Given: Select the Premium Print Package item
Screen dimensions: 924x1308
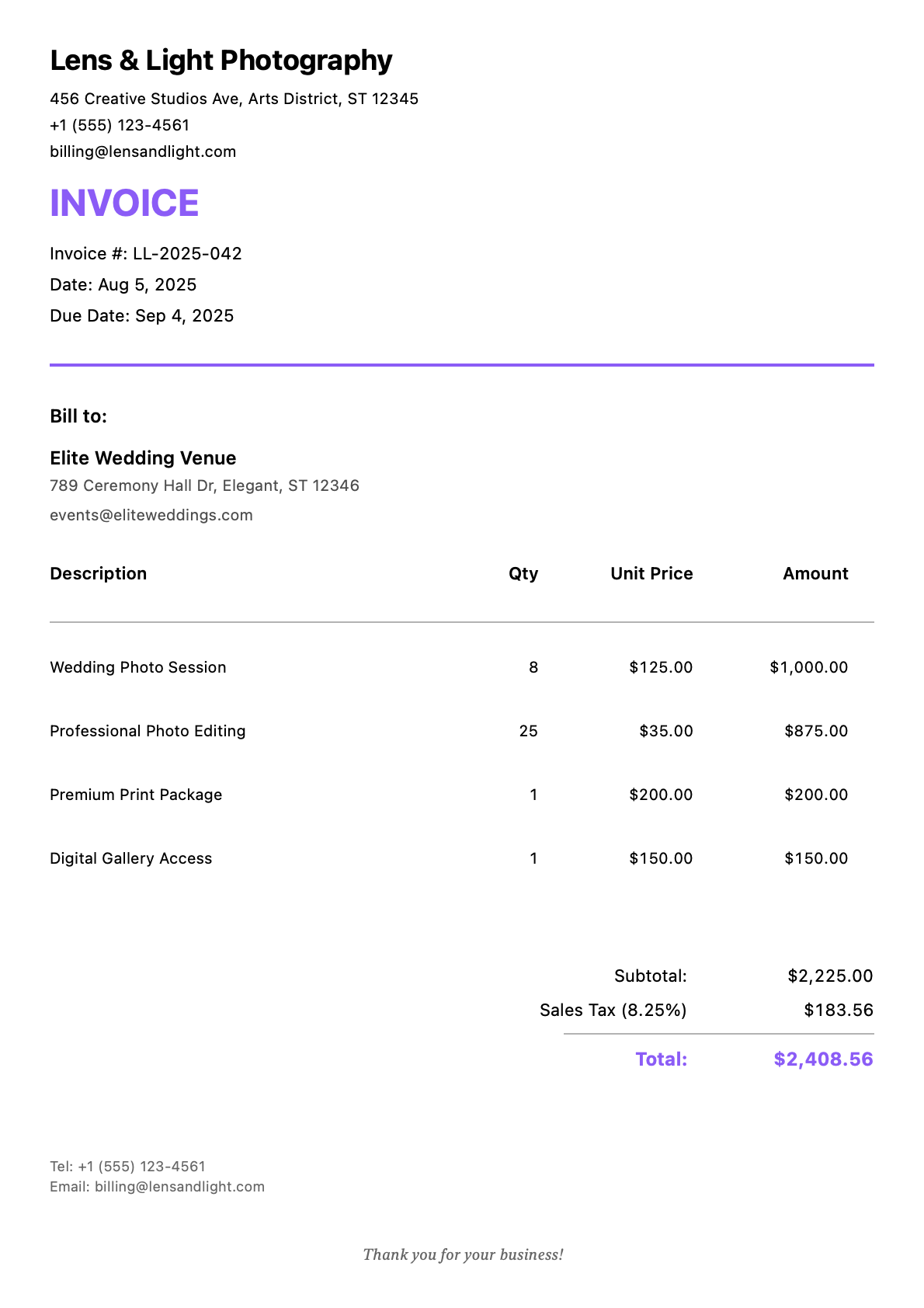Looking at the screenshot, I should tap(136, 795).
